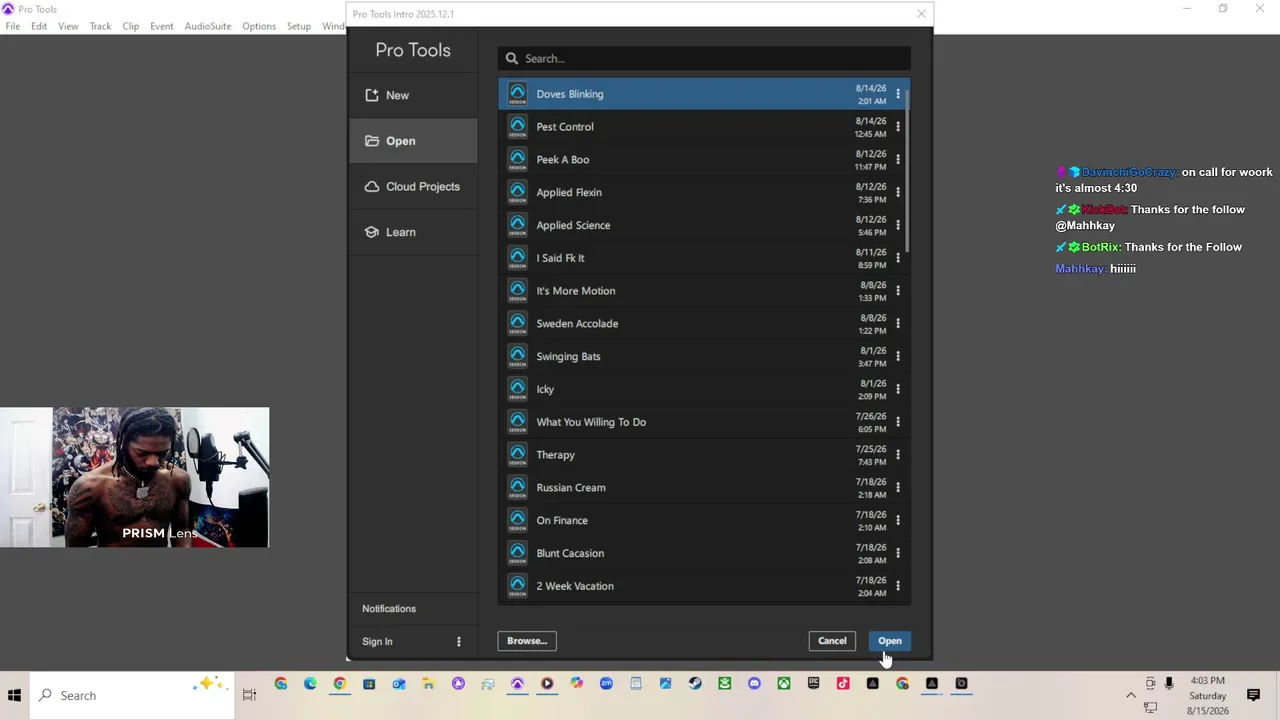Select the Russian Cream session
1280x720 pixels.
pos(704,488)
